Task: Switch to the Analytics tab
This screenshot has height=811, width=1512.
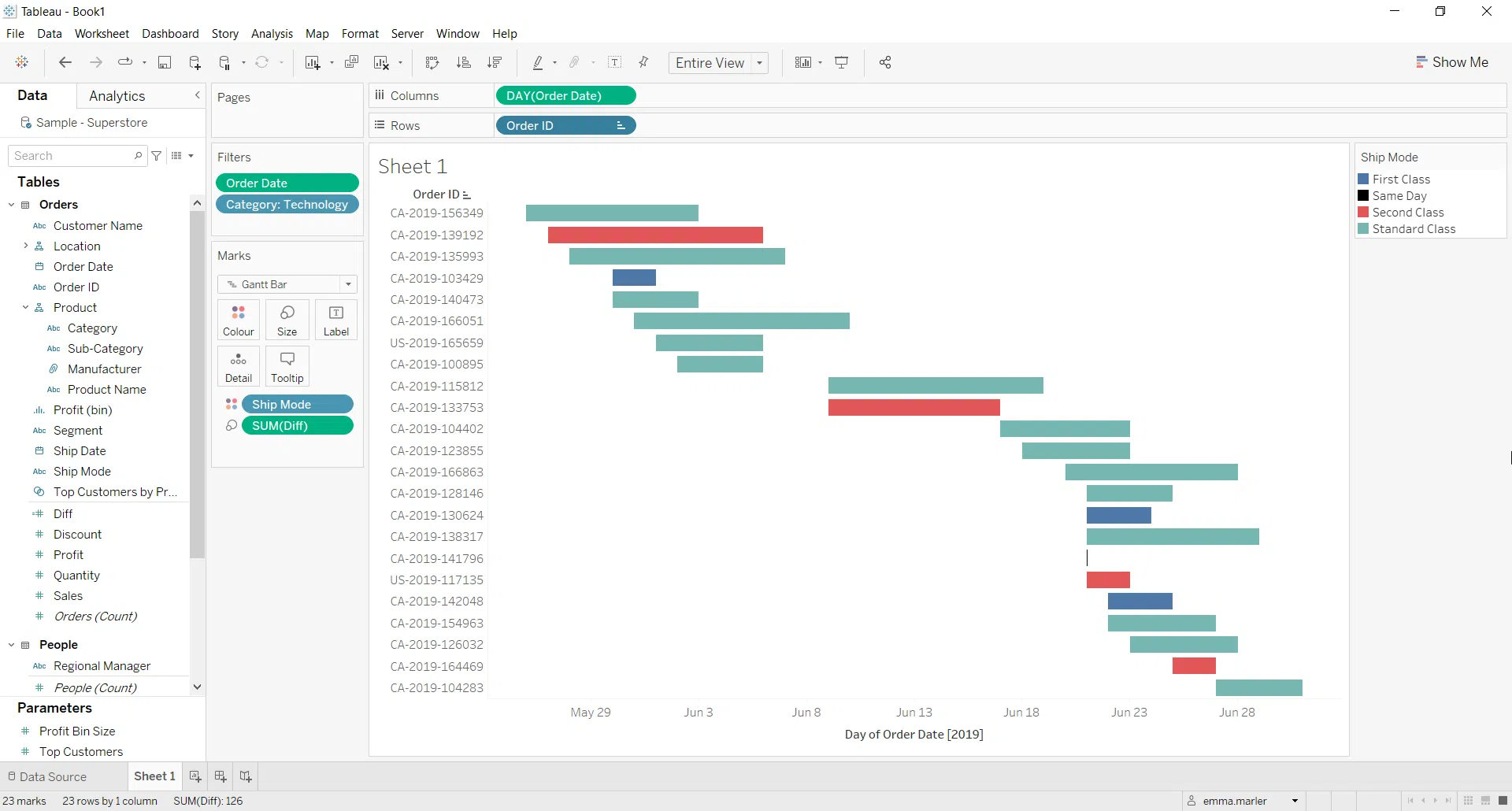Action: tap(117, 95)
